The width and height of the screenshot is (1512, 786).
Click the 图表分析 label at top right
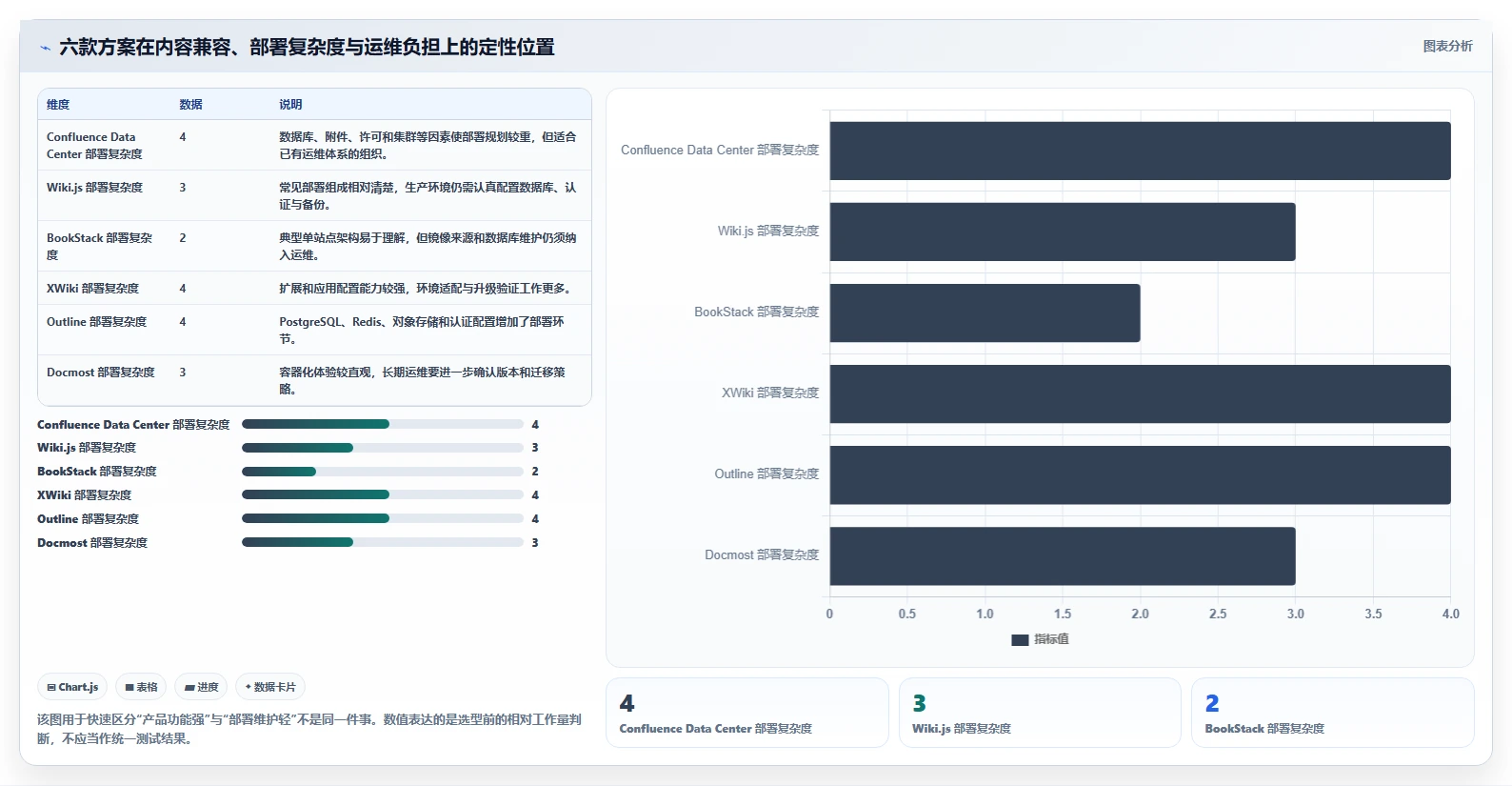1447,46
